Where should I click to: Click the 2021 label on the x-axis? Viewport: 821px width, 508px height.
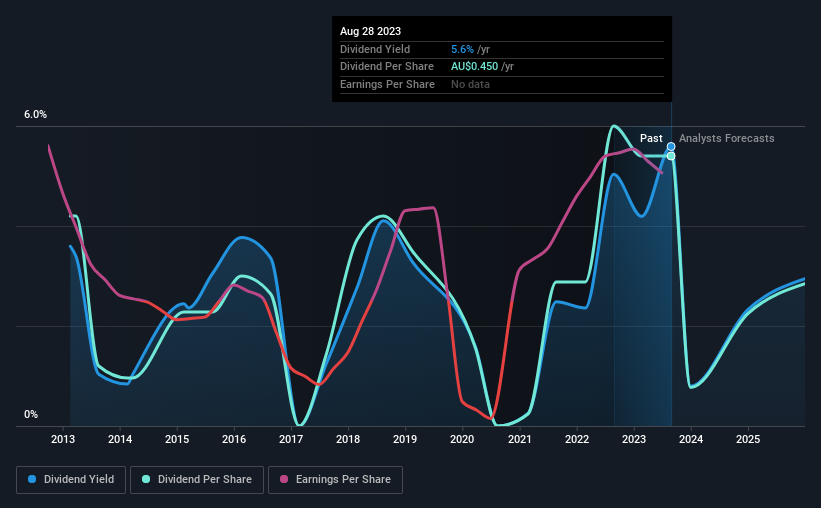520,439
